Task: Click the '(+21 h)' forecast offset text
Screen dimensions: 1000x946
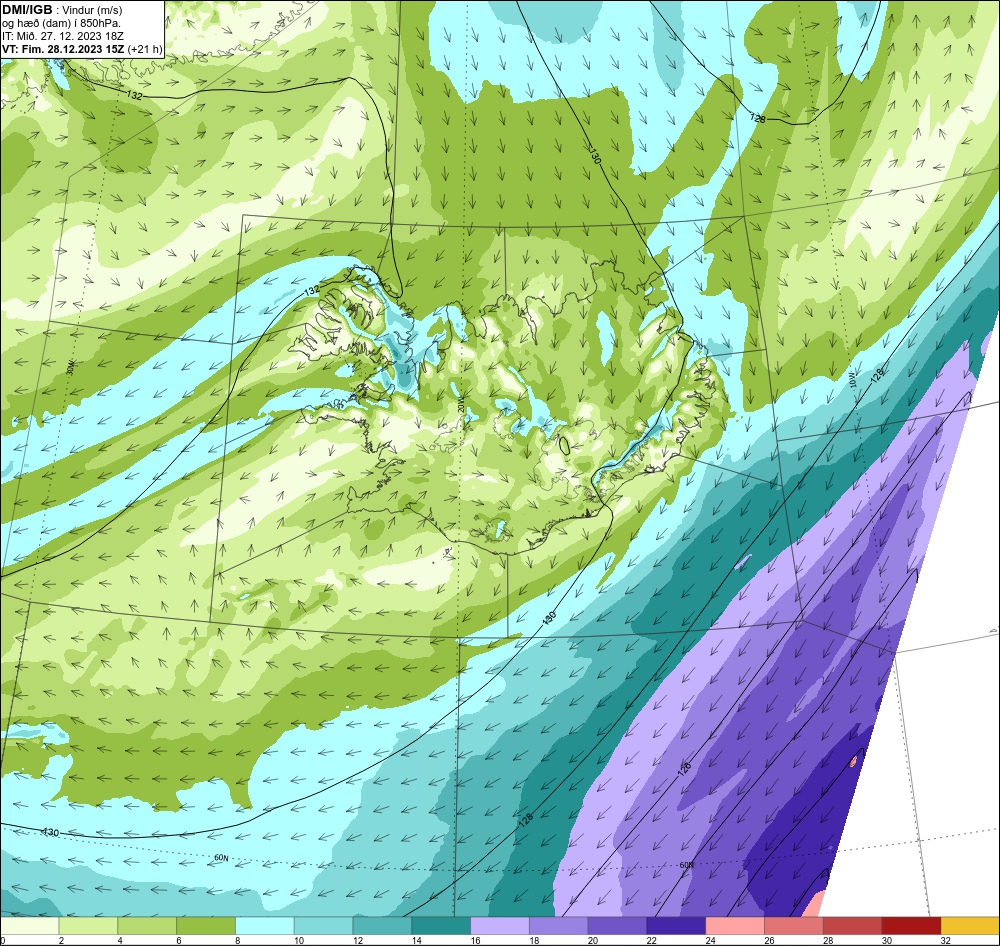Action: 145,49
